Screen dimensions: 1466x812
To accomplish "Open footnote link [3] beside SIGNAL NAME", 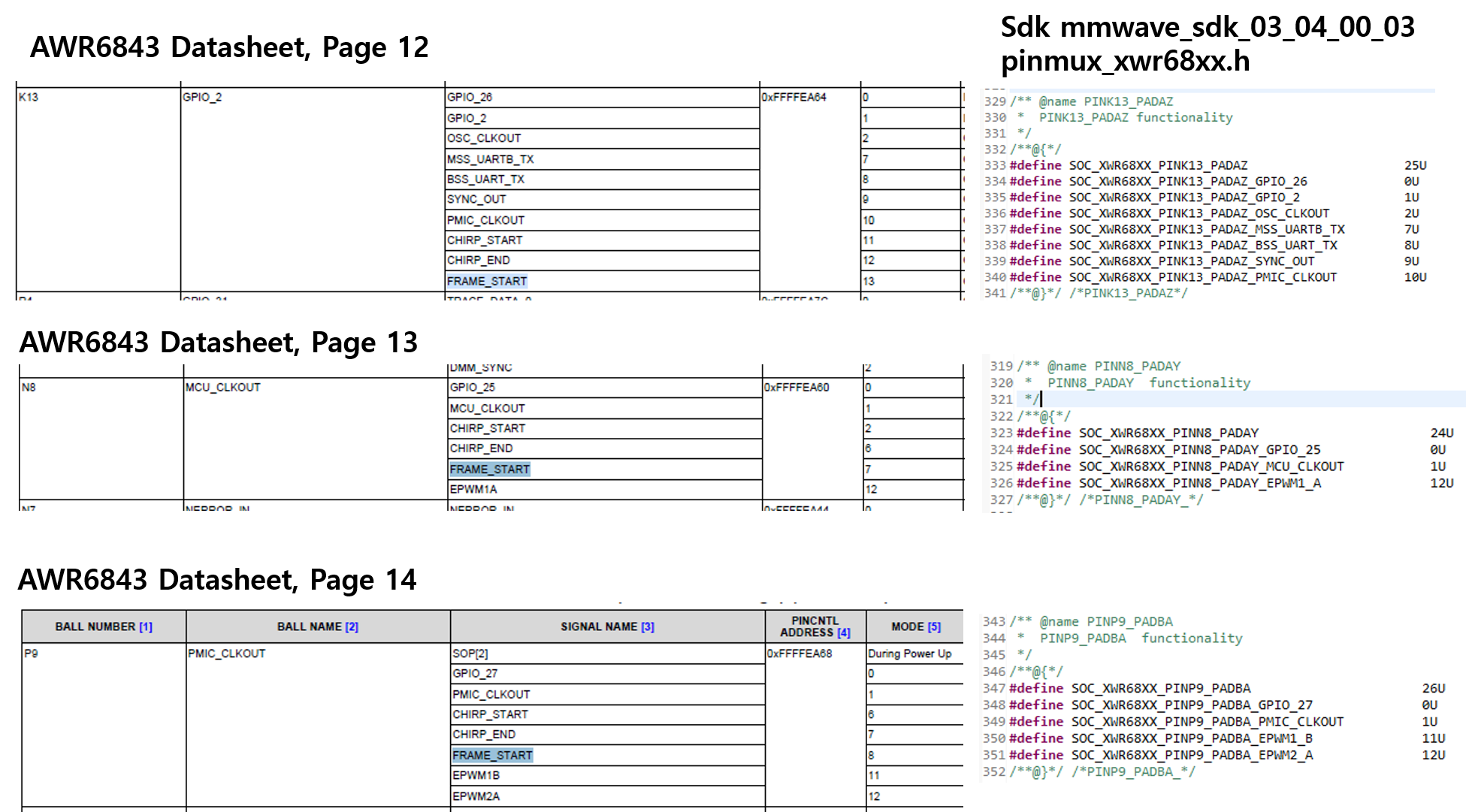I will click(x=648, y=626).
